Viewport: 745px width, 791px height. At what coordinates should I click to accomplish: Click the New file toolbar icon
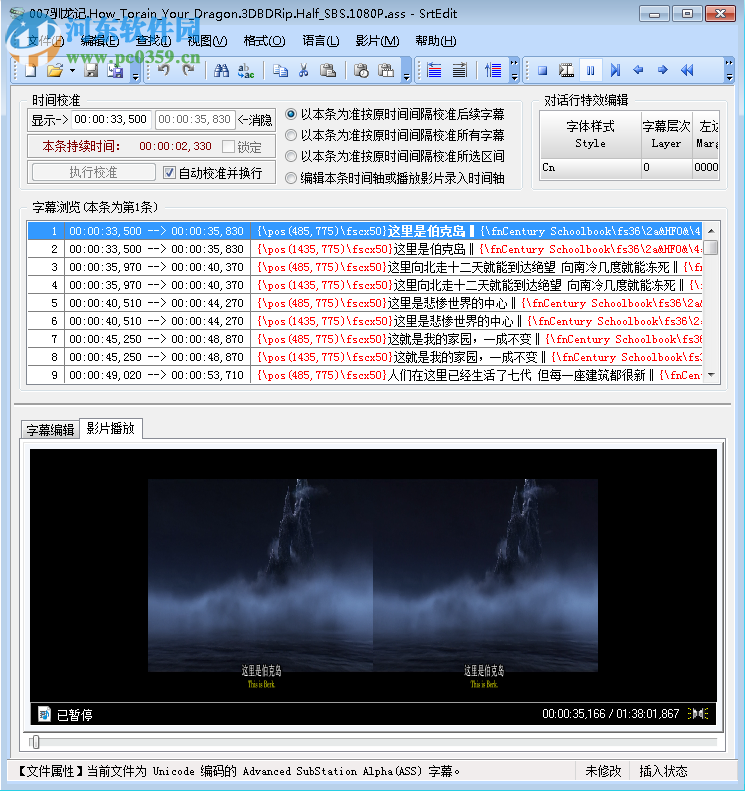point(31,70)
